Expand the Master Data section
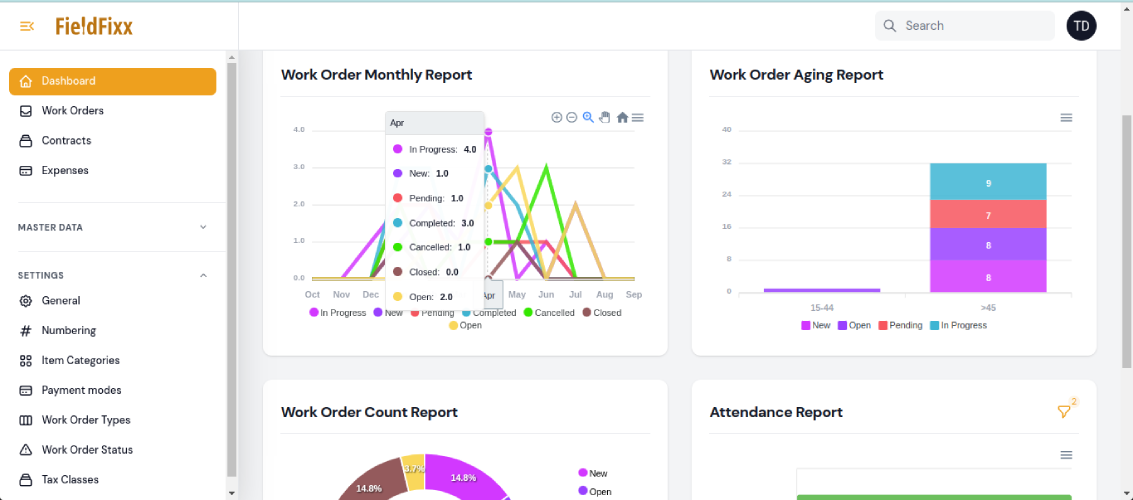Viewport: 1133px width, 500px height. pos(203,227)
